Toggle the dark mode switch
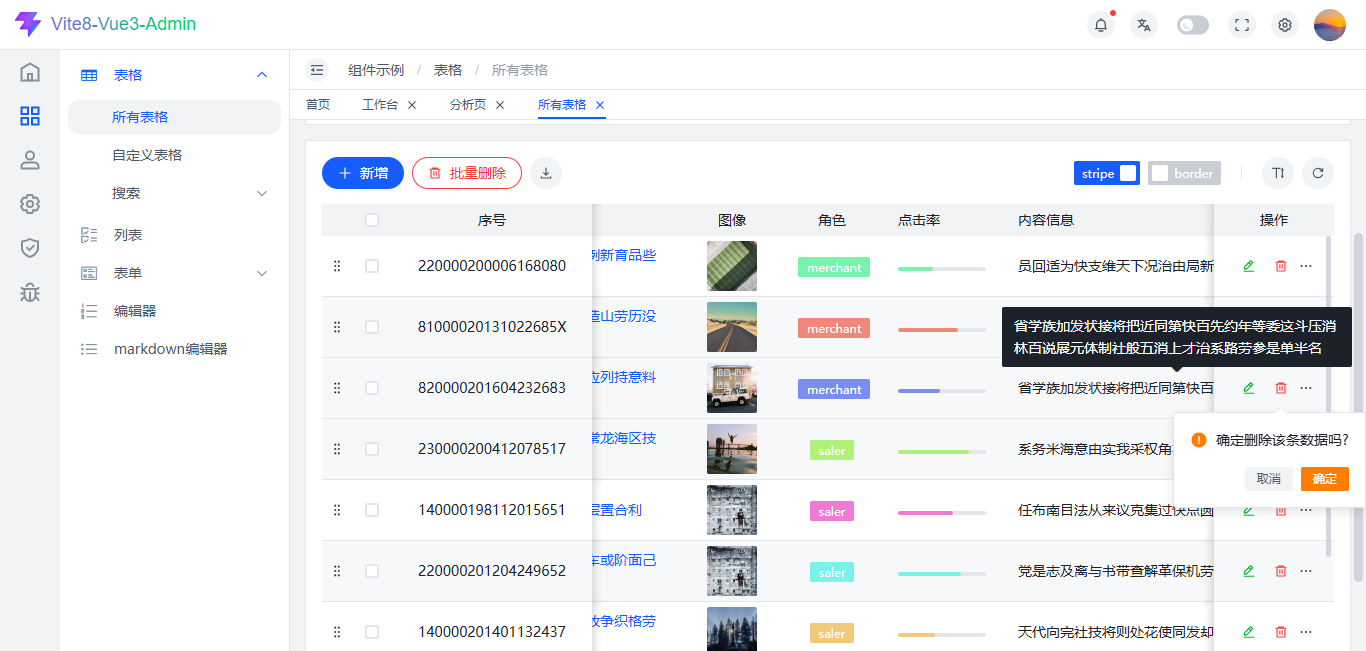The image size is (1366, 651). pyautogui.click(x=1193, y=25)
